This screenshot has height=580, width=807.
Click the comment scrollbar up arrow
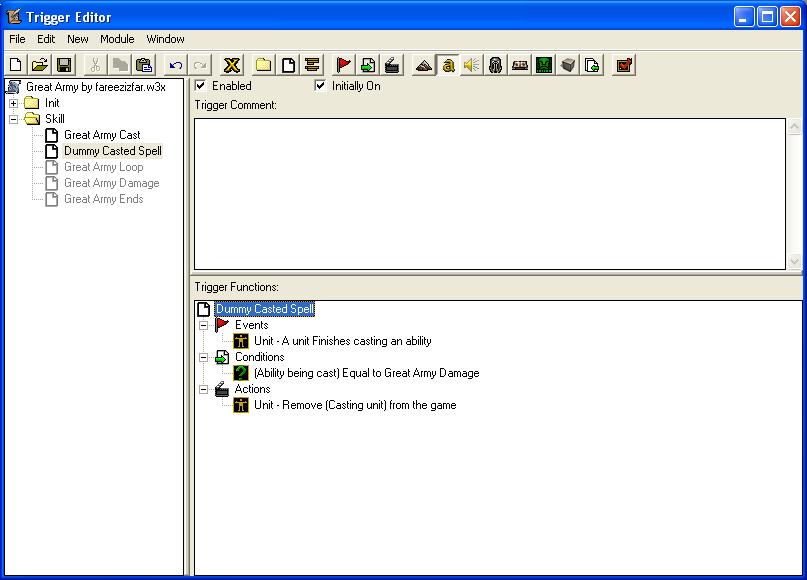[x=794, y=126]
